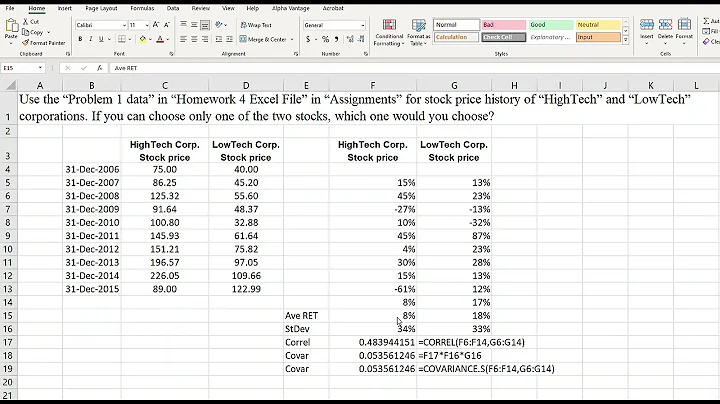Expand the cell styles gallery More arrow
Viewport: 720px width, 404px height.
tap(625, 40)
